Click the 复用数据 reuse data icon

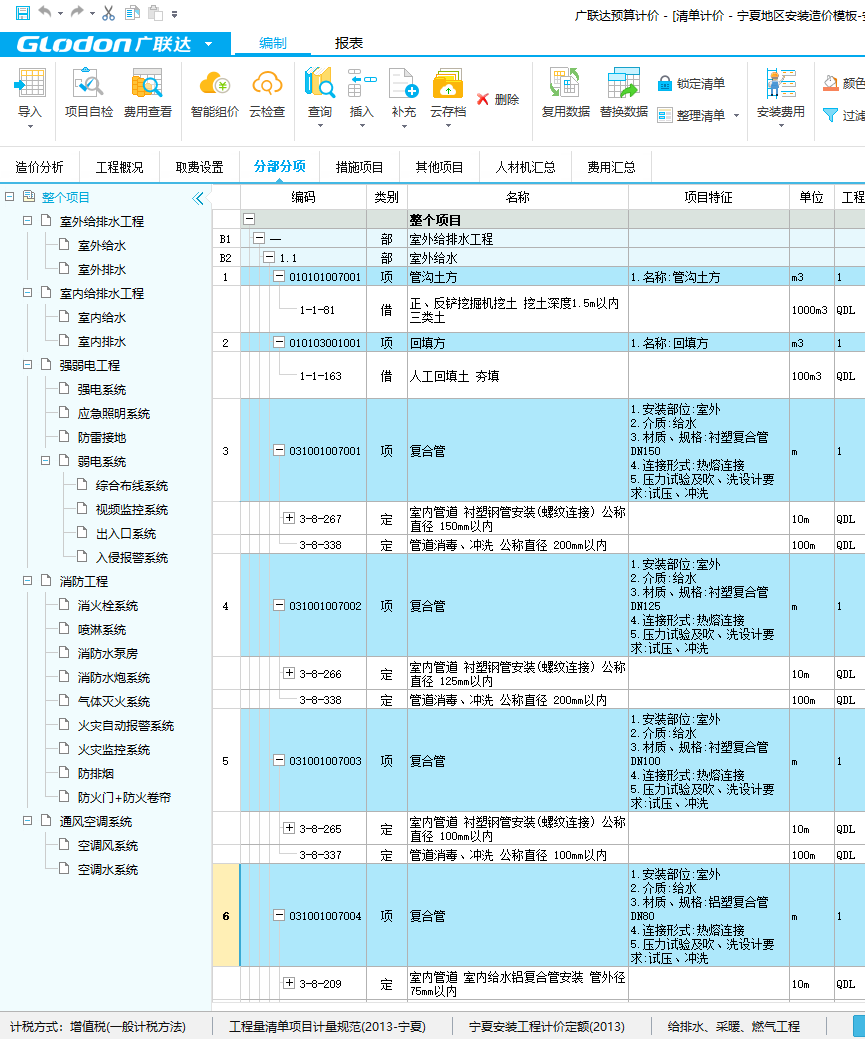pyautogui.click(x=565, y=85)
